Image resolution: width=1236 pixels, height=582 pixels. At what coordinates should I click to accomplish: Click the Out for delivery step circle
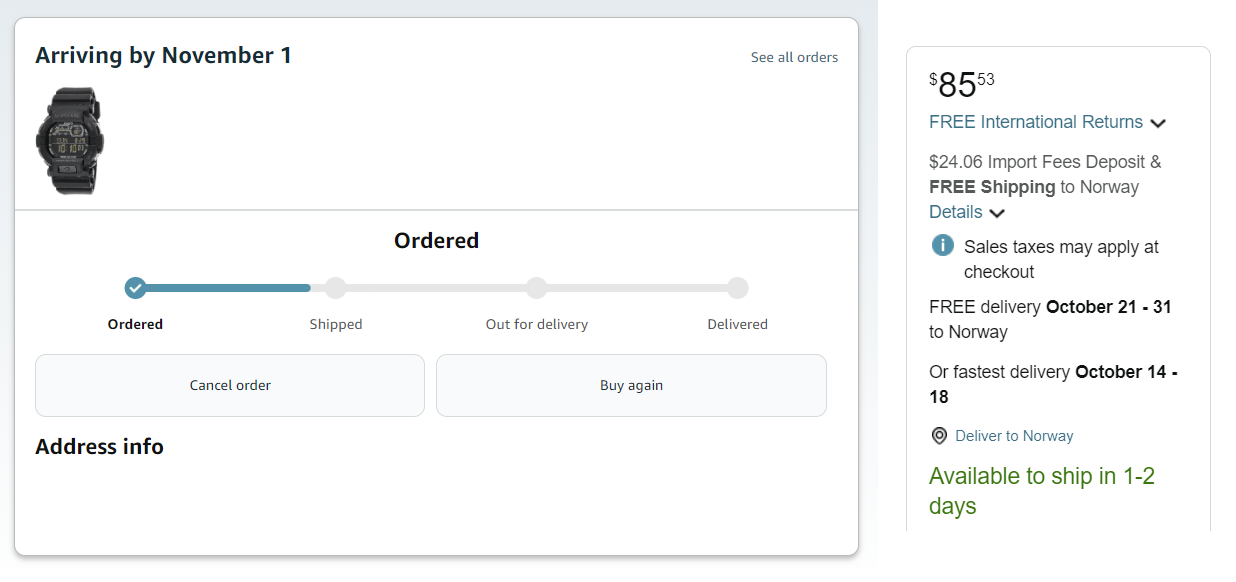coord(537,288)
